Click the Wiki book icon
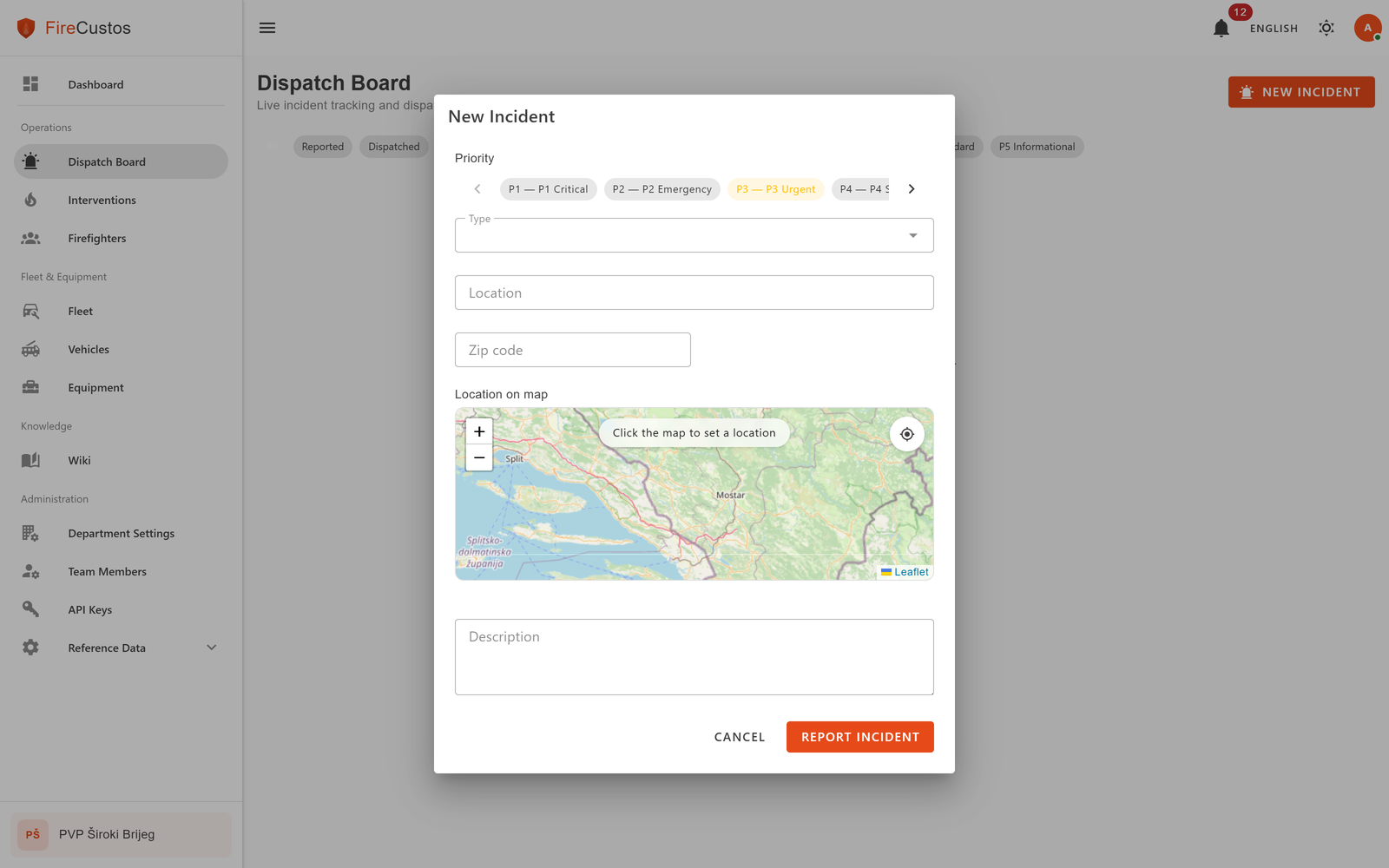1389x868 pixels. click(30, 460)
